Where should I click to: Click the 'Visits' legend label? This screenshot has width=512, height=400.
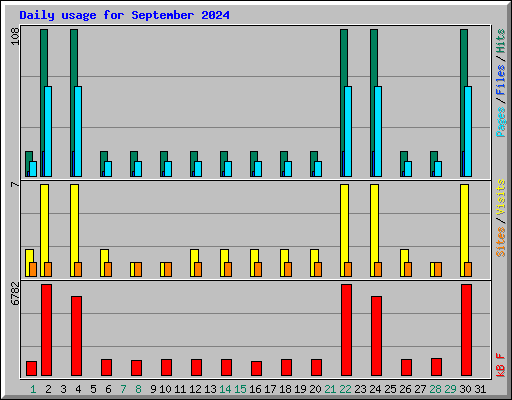point(501,198)
